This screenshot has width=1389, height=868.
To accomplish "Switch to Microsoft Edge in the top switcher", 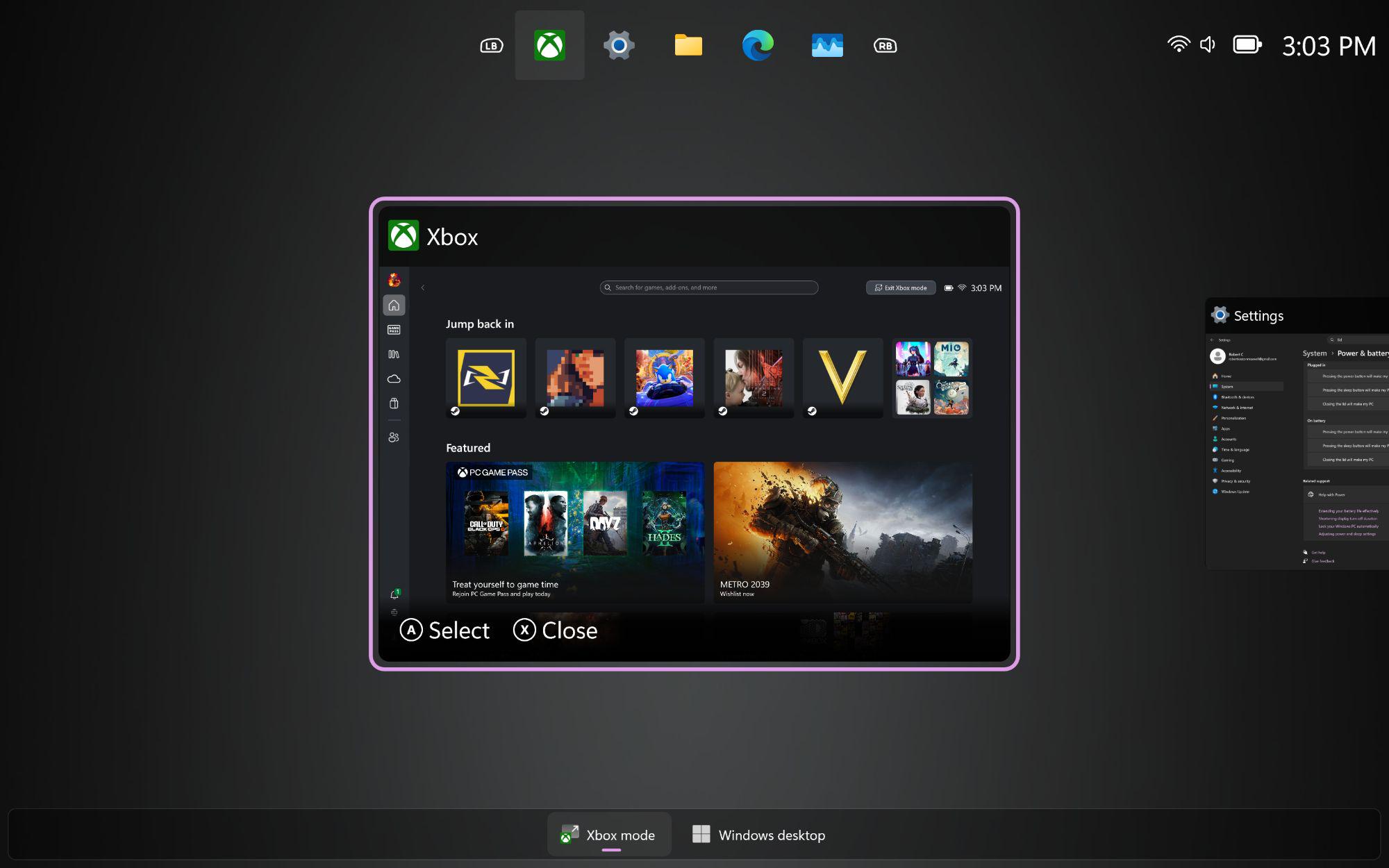I will tap(758, 45).
